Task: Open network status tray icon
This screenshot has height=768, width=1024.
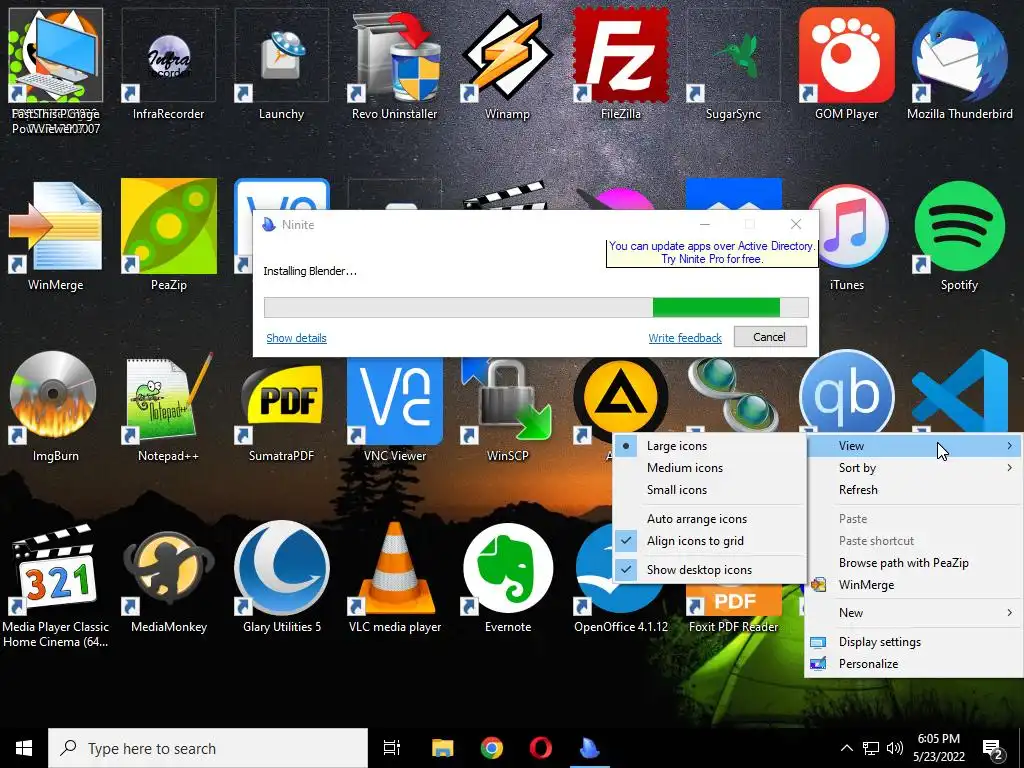Action: pos(871,748)
